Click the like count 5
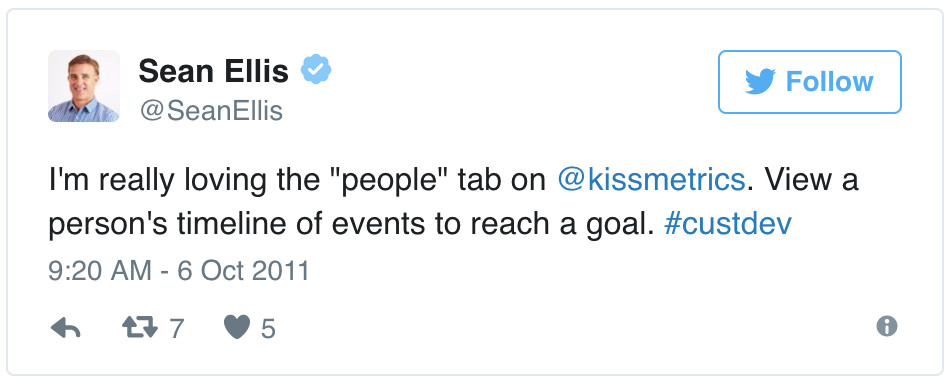The width and height of the screenshot is (950, 382). pos(268,329)
